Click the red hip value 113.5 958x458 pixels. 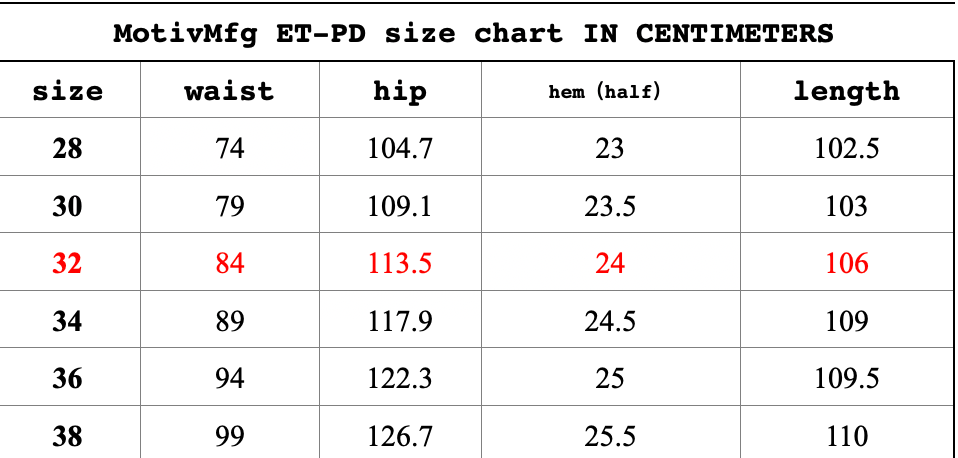[x=400, y=264]
